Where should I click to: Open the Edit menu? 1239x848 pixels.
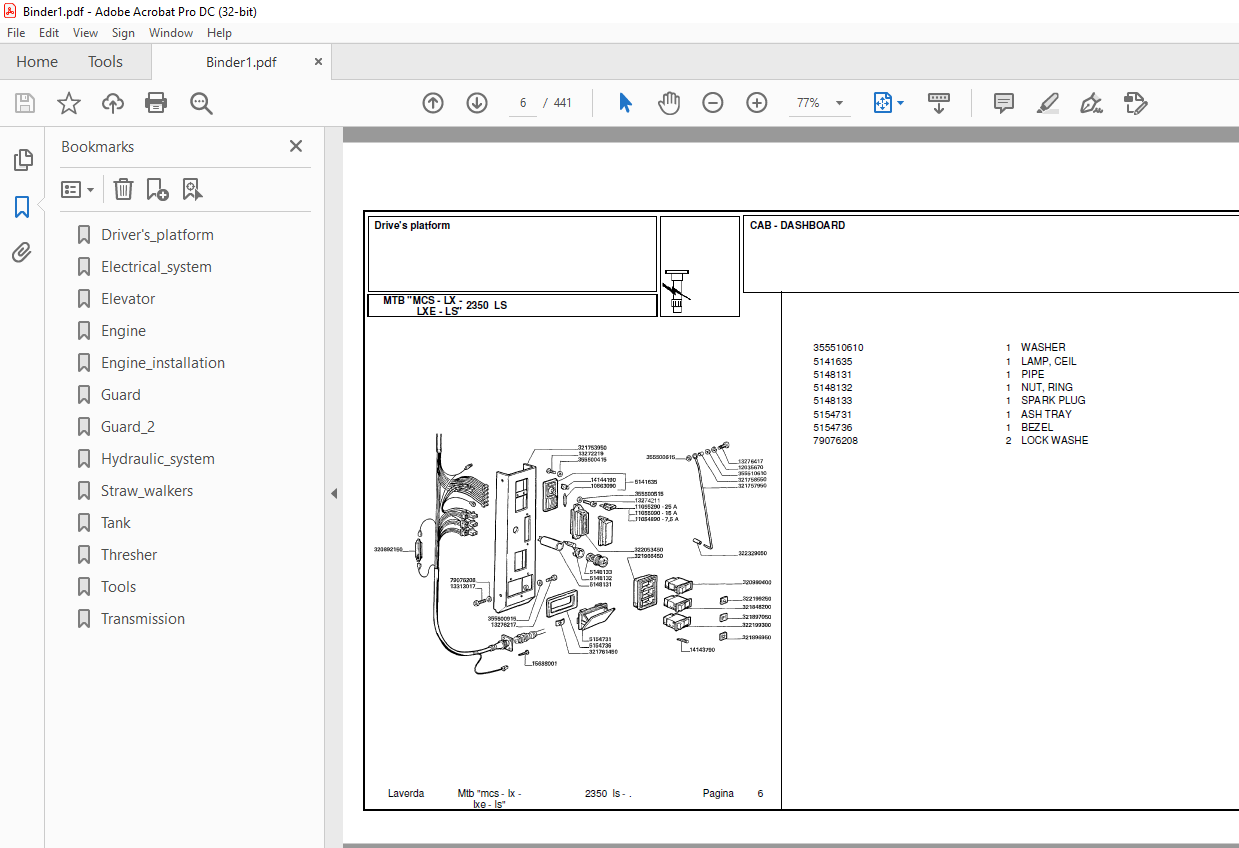[49, 33]
